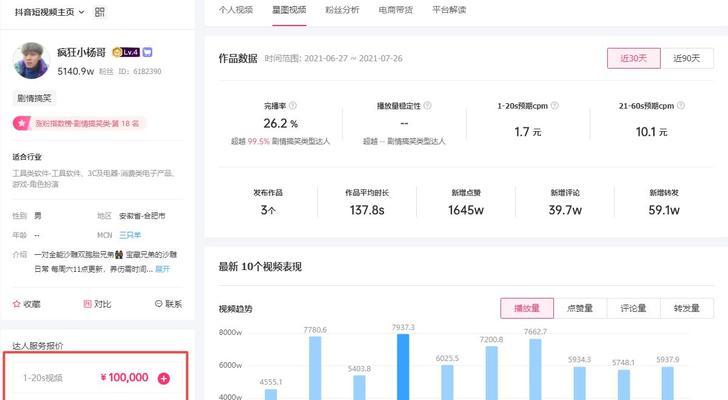This screenshot has height=400, width=728.
Task: Click the 联系 label
Action: coord(173,304)
